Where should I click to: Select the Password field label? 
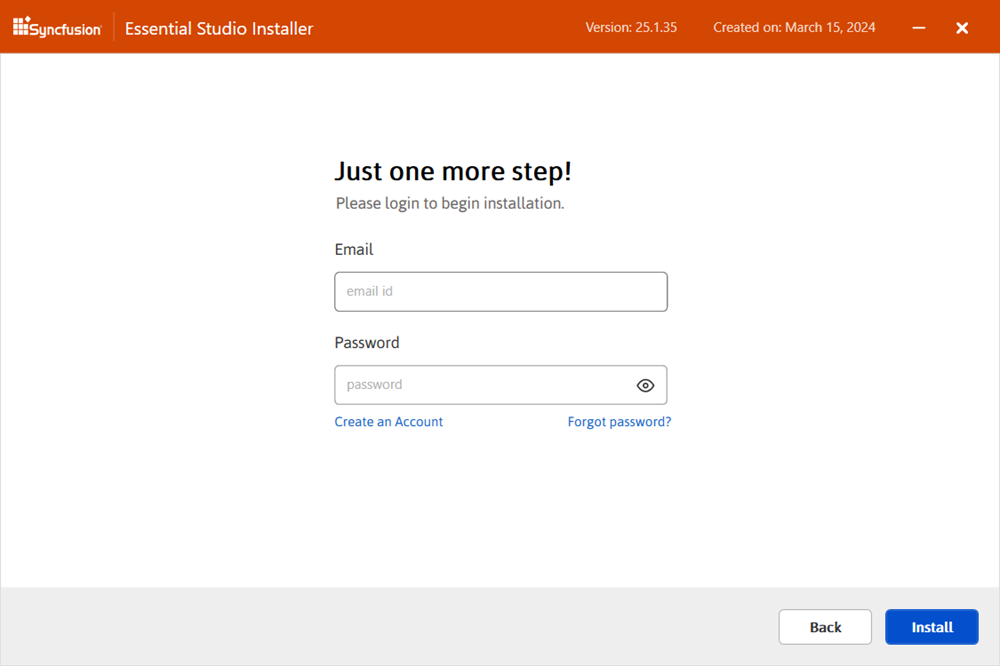tap(366, 342)
